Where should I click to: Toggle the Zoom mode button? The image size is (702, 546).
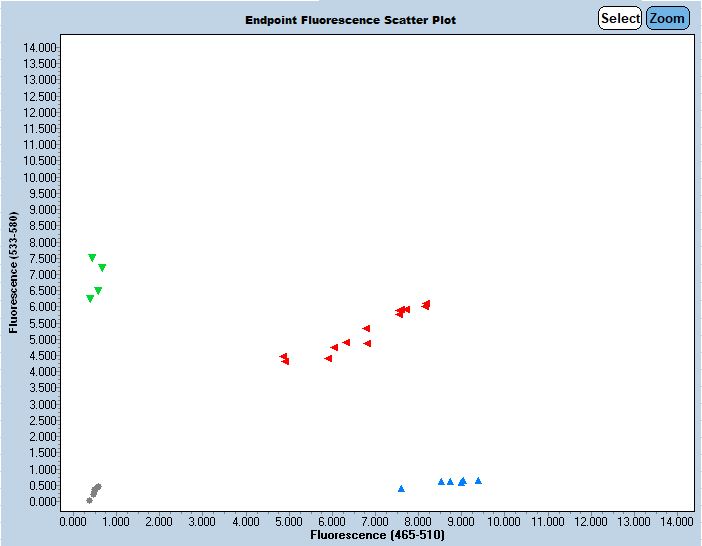pos(667,18)
